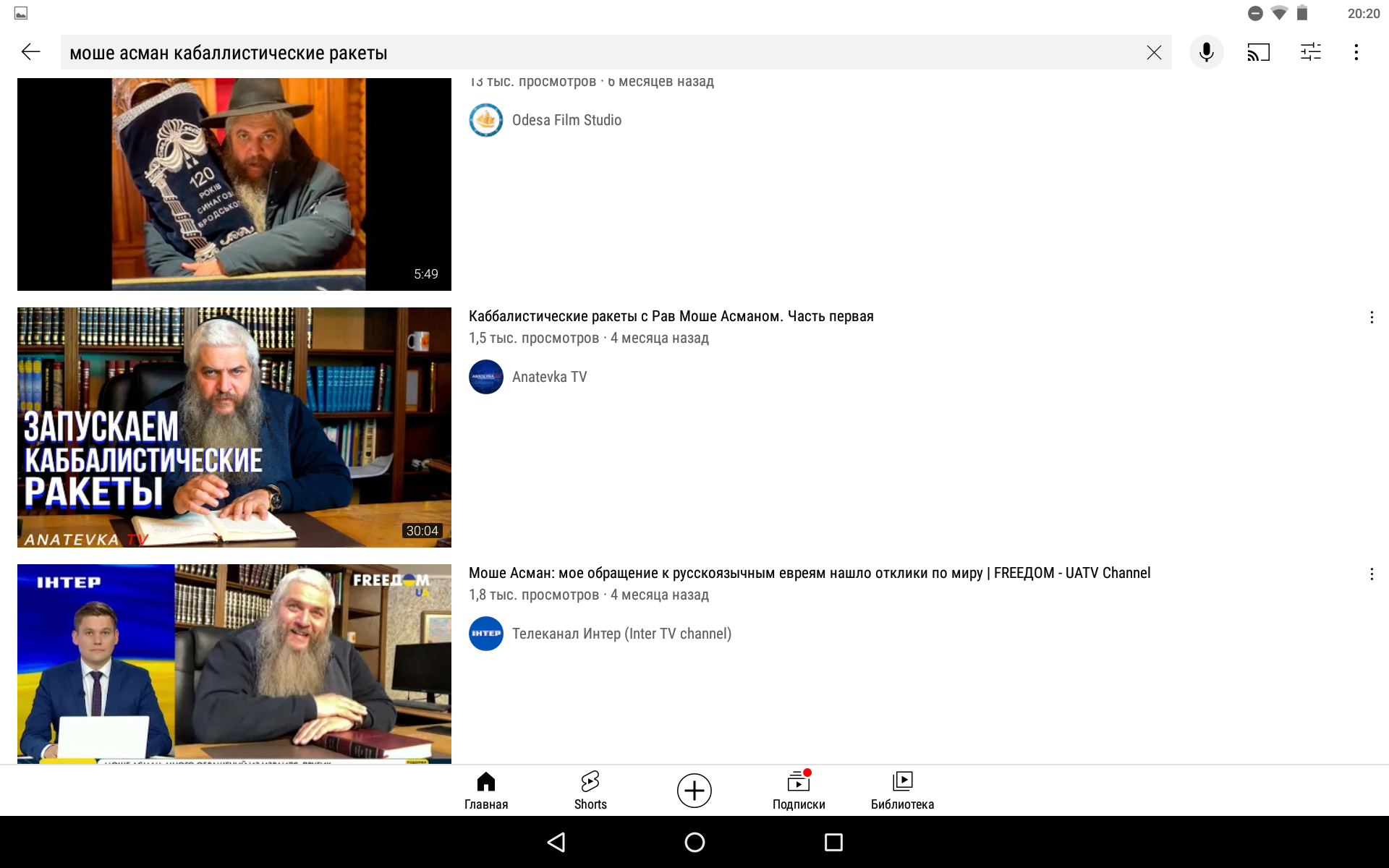Open Anatevka TV channel name
This screenshot has width=1389, height=868.
click(x=549, y=377)
